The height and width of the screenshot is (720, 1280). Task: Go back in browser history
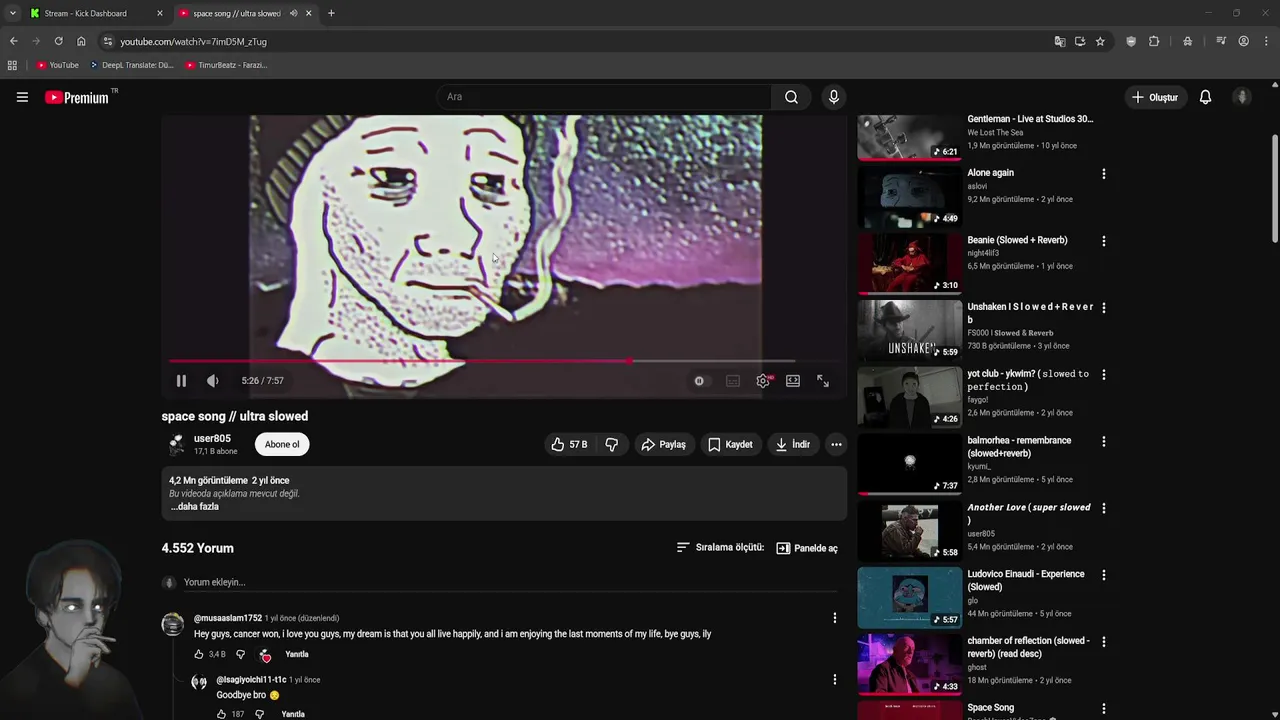(x=13, y=41)
